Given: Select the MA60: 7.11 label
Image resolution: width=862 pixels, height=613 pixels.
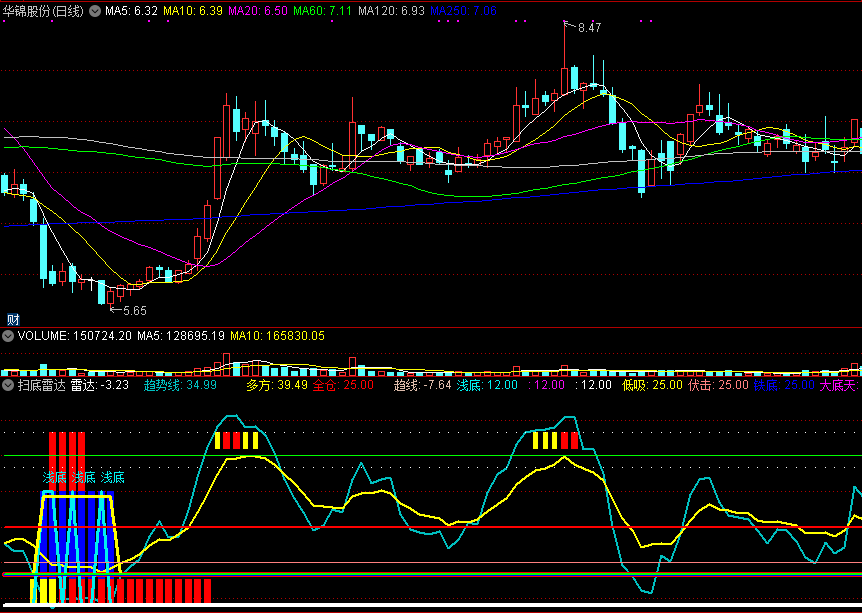Looking at the screenshot, I should [x=322, y=11].
